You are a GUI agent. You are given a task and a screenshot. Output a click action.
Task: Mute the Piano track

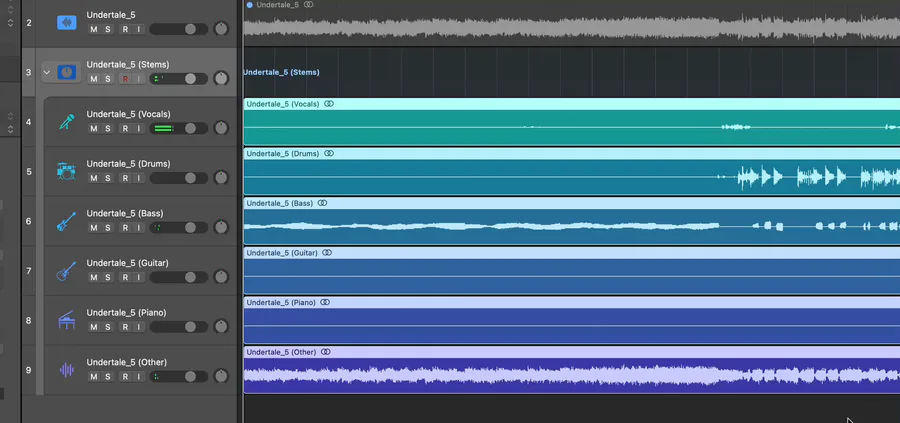pyautogui.click(x=94, y=327)
